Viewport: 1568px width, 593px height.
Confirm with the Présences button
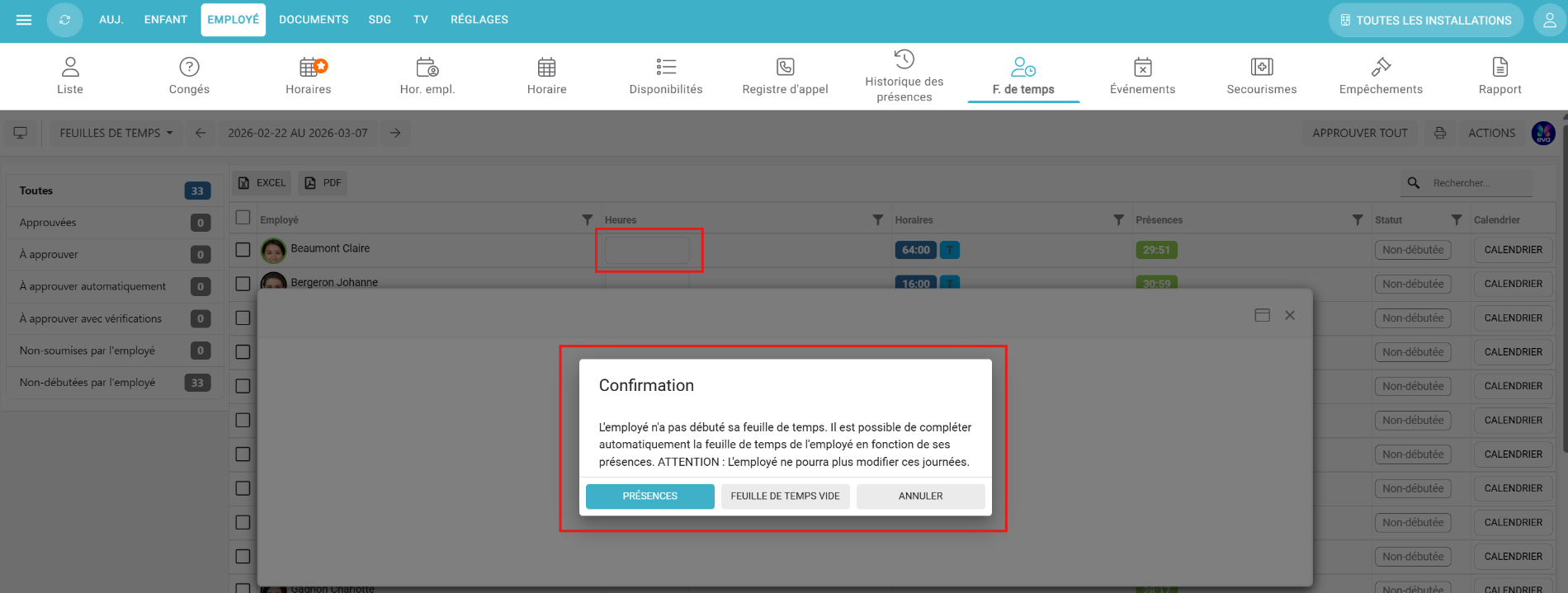(649, 496)
